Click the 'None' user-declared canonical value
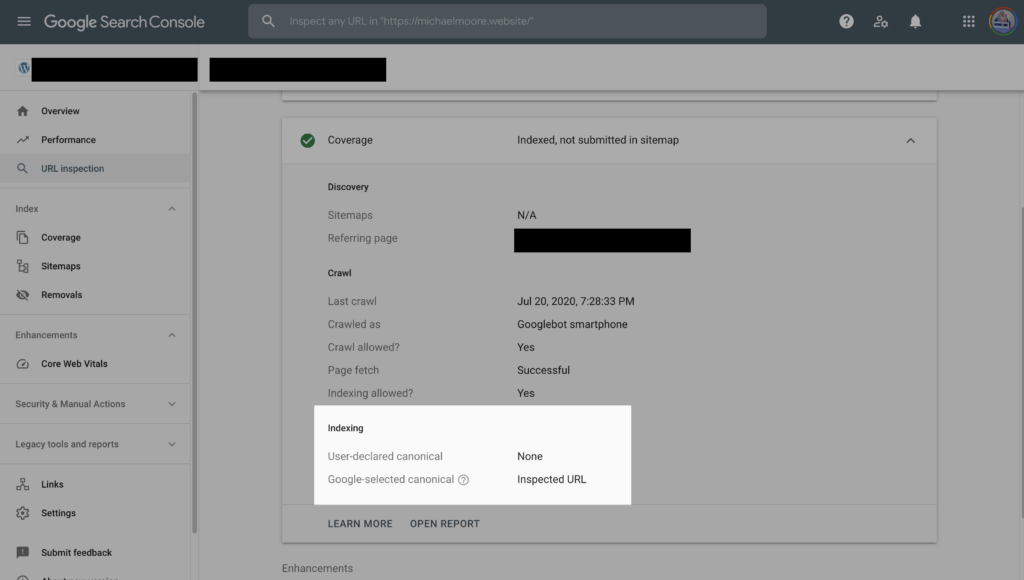 530,457
